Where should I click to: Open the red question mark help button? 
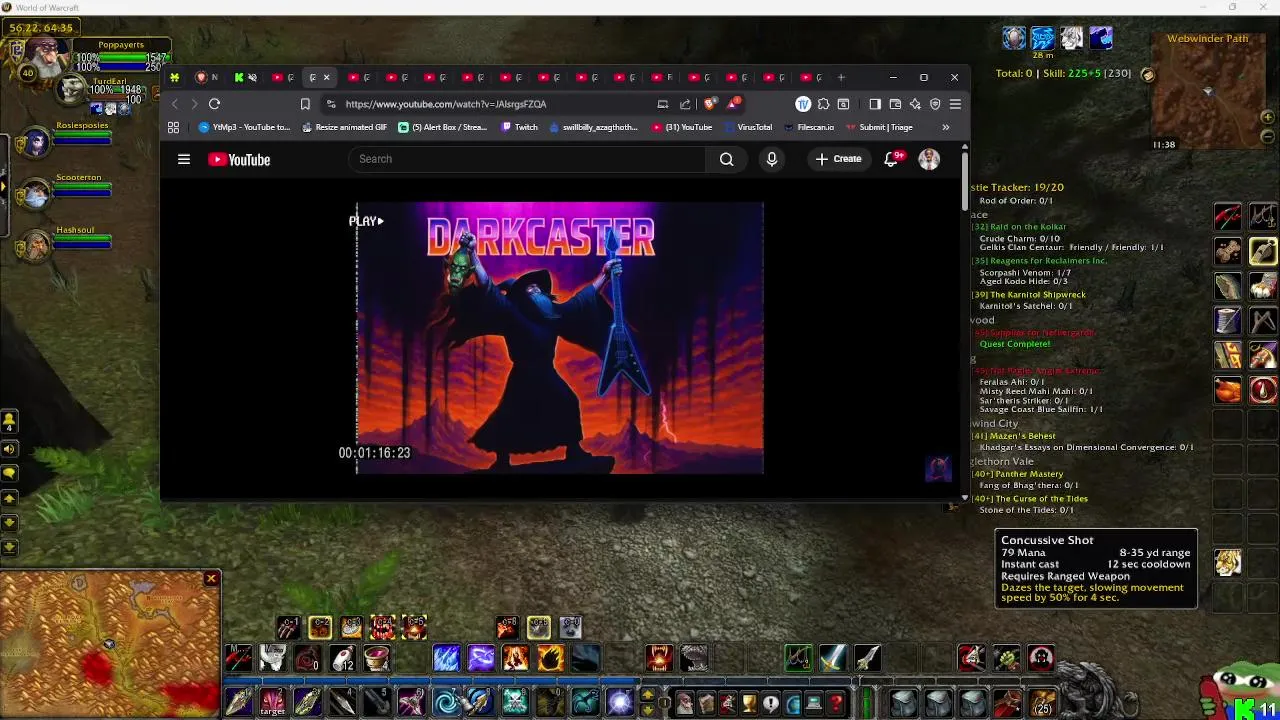836,704
